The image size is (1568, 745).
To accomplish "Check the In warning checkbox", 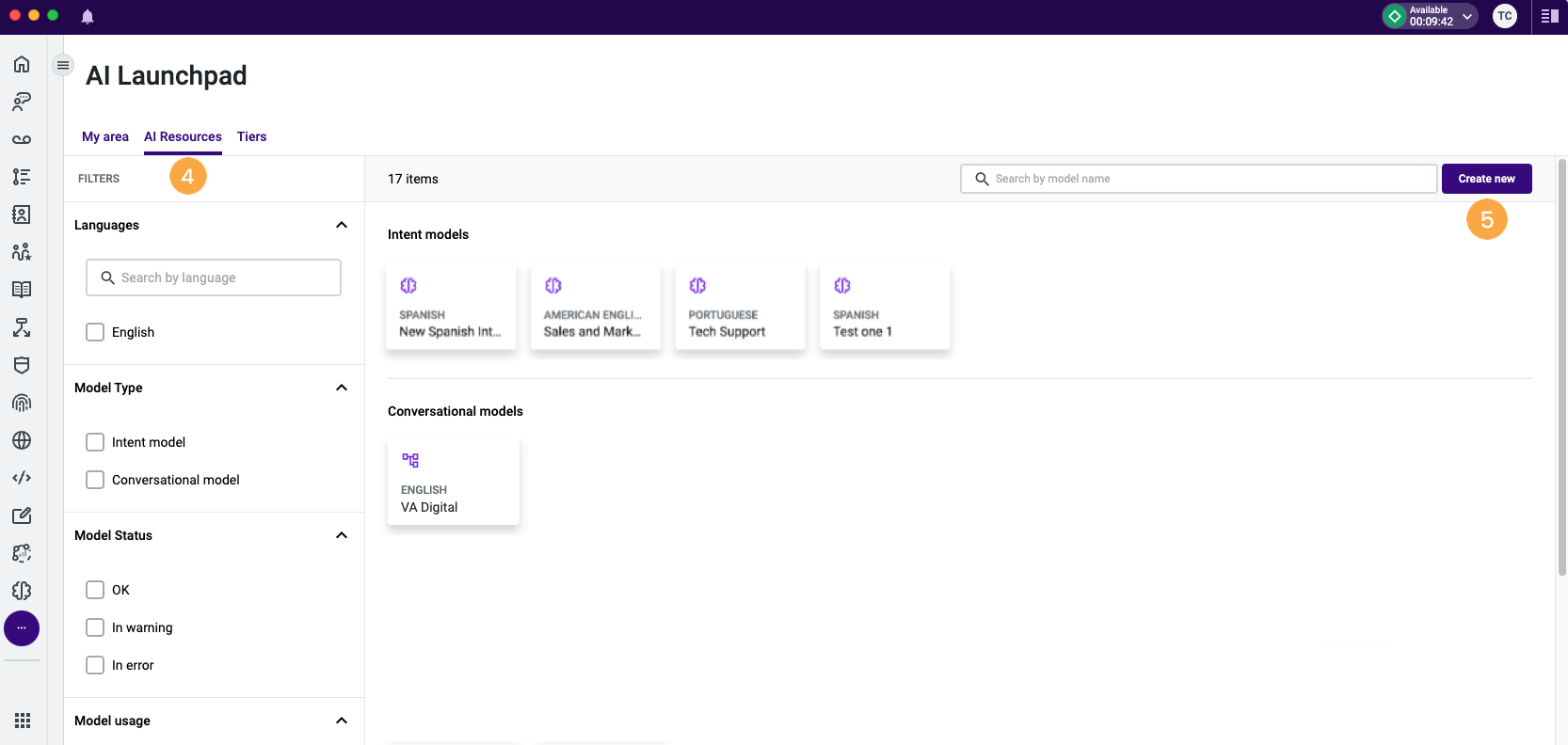I will click(95, 627).
